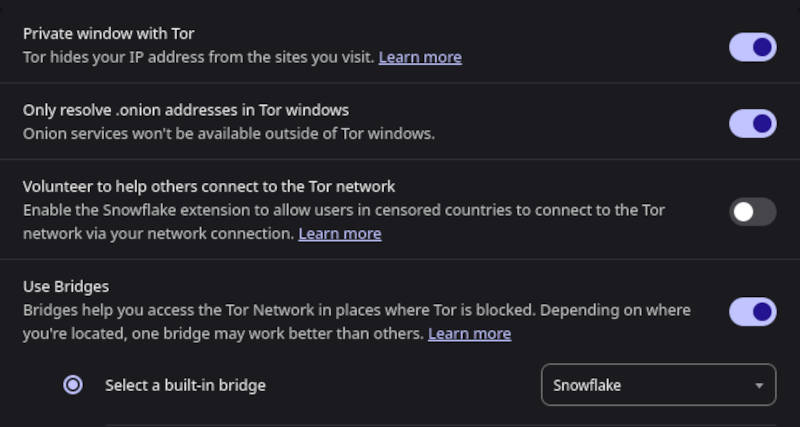Click "Tor hides your IP address" description text

point(198,57)
